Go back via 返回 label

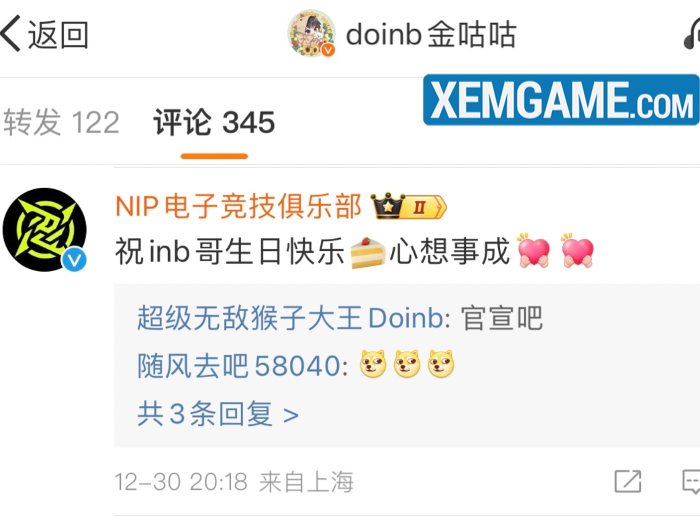tap(58, 35)
